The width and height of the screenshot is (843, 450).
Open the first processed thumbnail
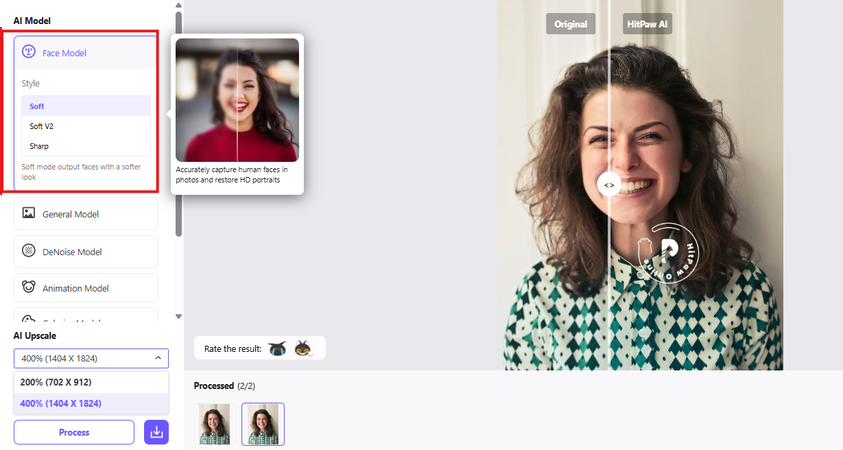click(x=215, y=424)
